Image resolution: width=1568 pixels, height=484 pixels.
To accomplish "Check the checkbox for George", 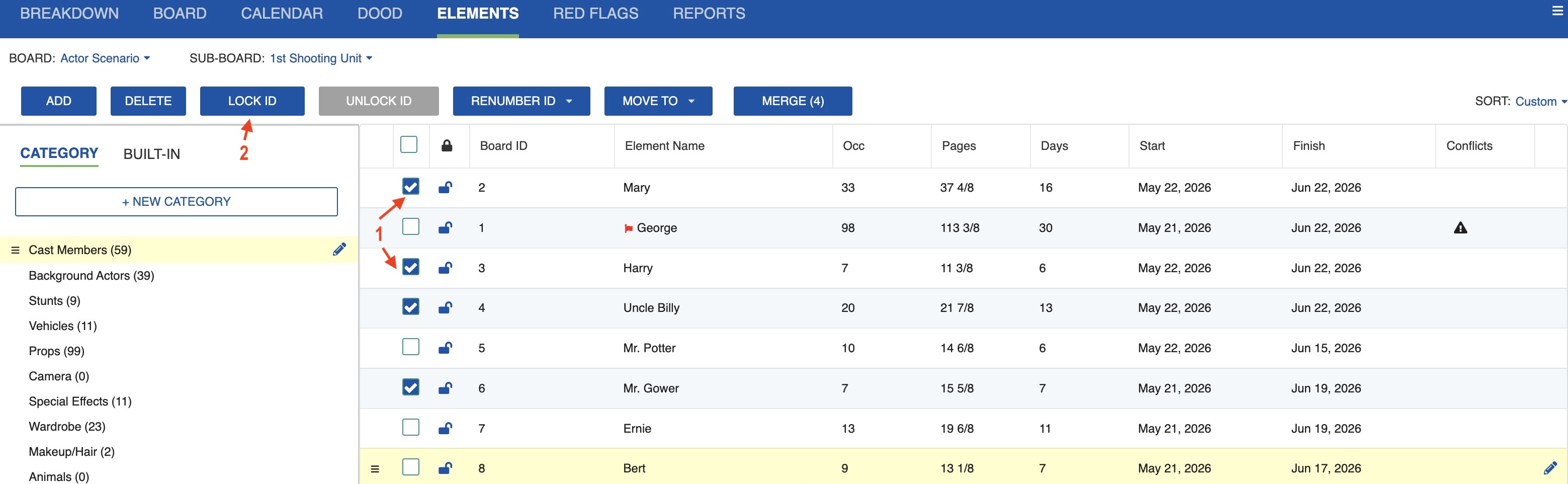I will [x=410, y=227].
